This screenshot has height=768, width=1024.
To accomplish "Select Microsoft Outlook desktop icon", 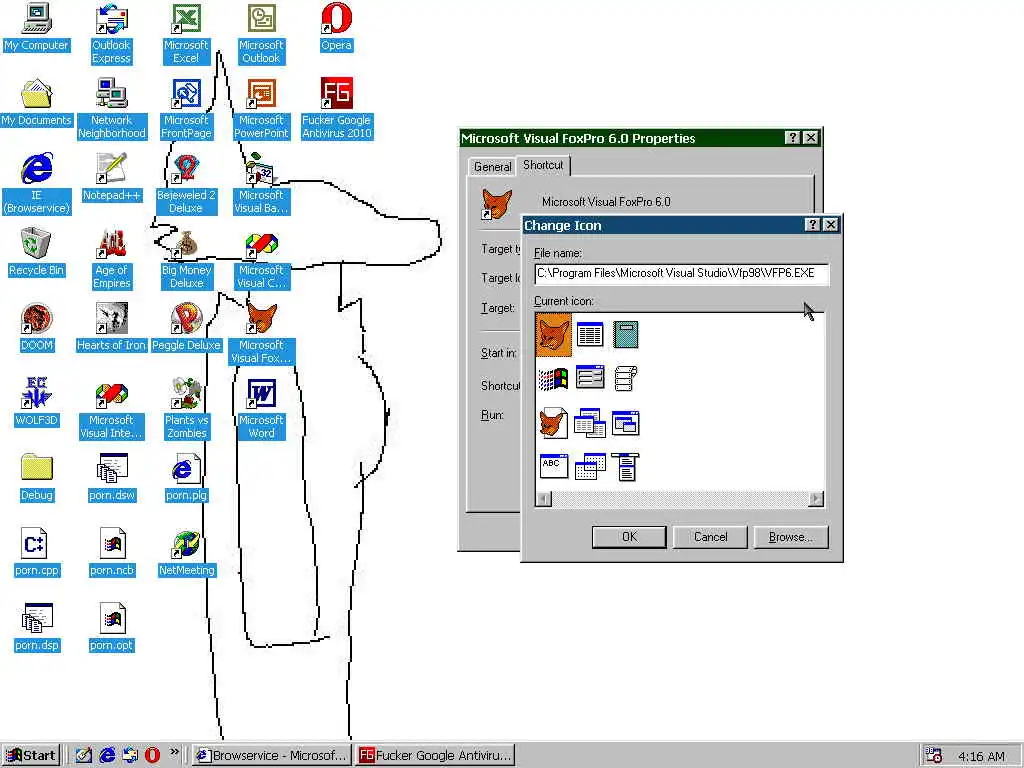I will [261, 34].
